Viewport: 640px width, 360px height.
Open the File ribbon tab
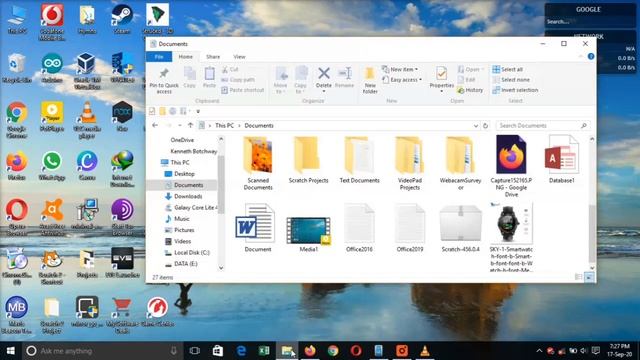[x=159, y=57]
